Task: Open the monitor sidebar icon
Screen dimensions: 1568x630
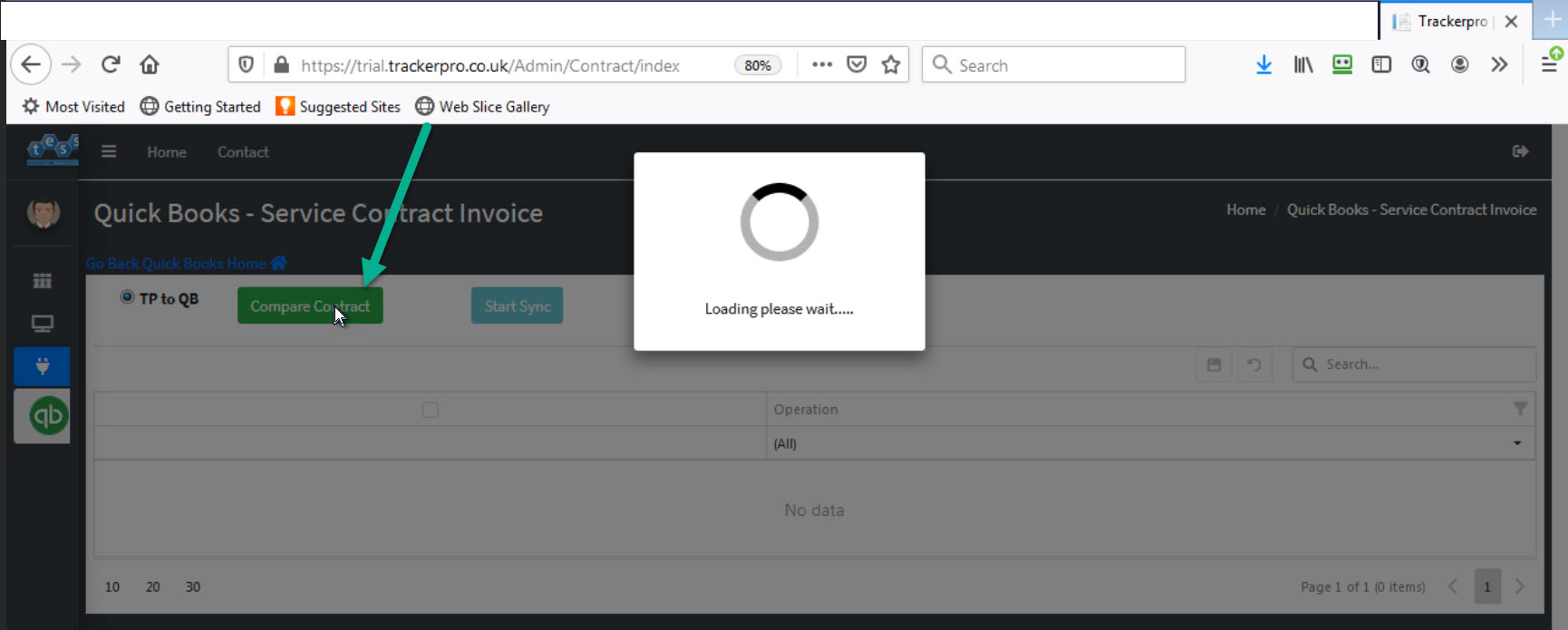Action: pyautogui.click(x=43, y=324)
